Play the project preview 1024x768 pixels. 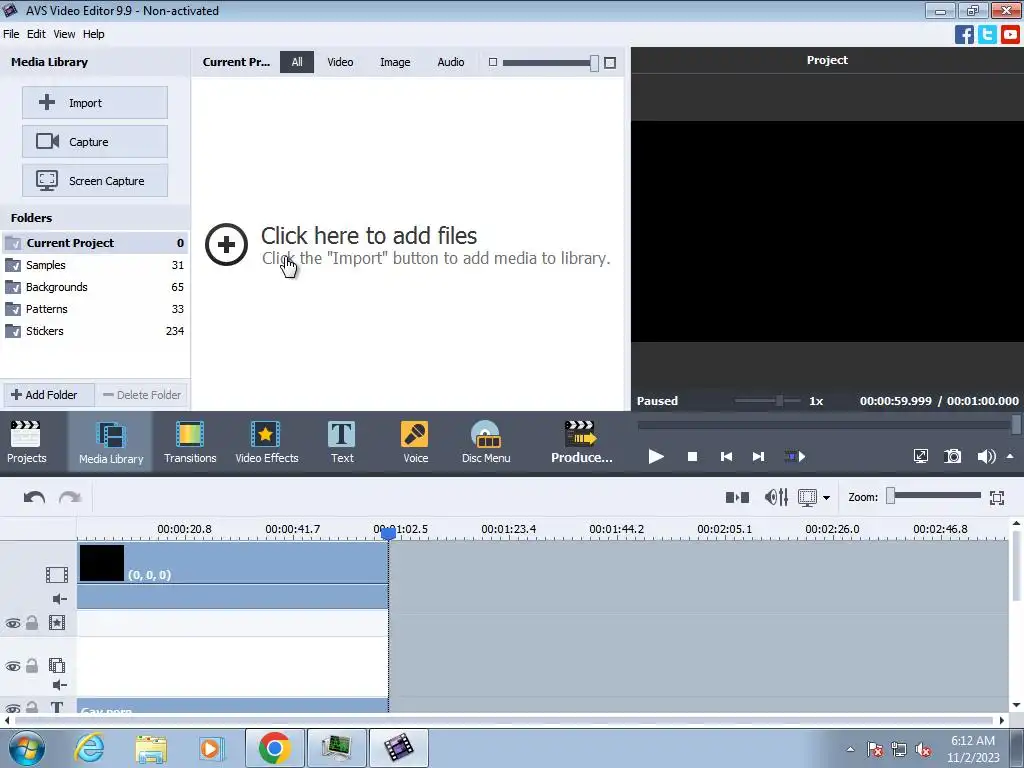(656, 456)
